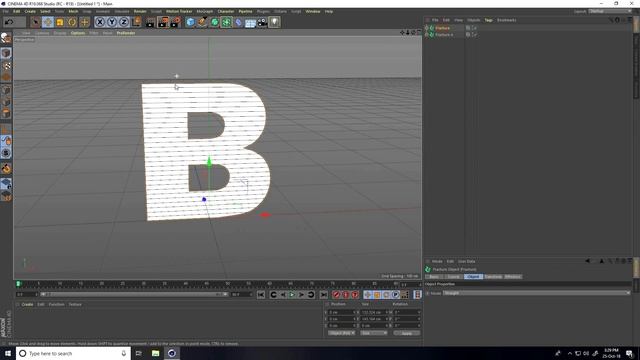Select Texture mode checkered icon in sidebar
Screen dimensions: 640x360
[6, 65]
